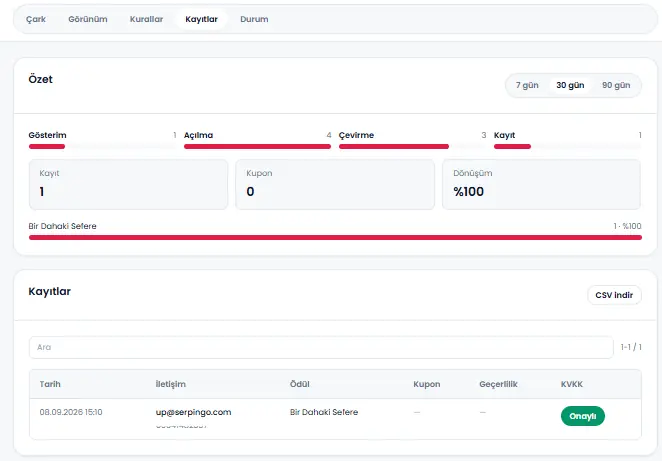Go to the Durum tab
The width and height of the screenshot is (662, 461).
pyautogui.click(x=254, y=19)
